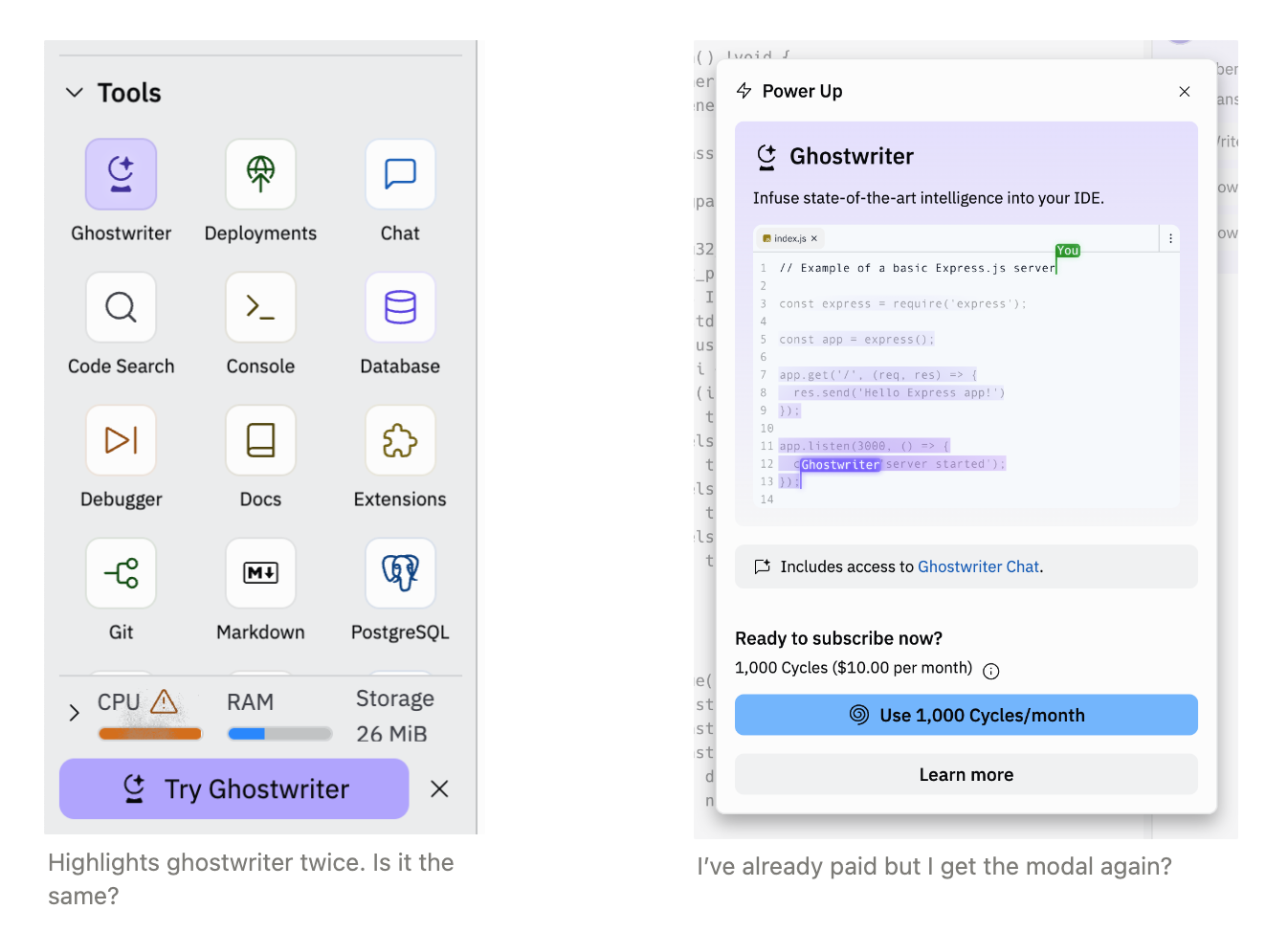
Task: Open the Git tool
Action: click(121, 573)
